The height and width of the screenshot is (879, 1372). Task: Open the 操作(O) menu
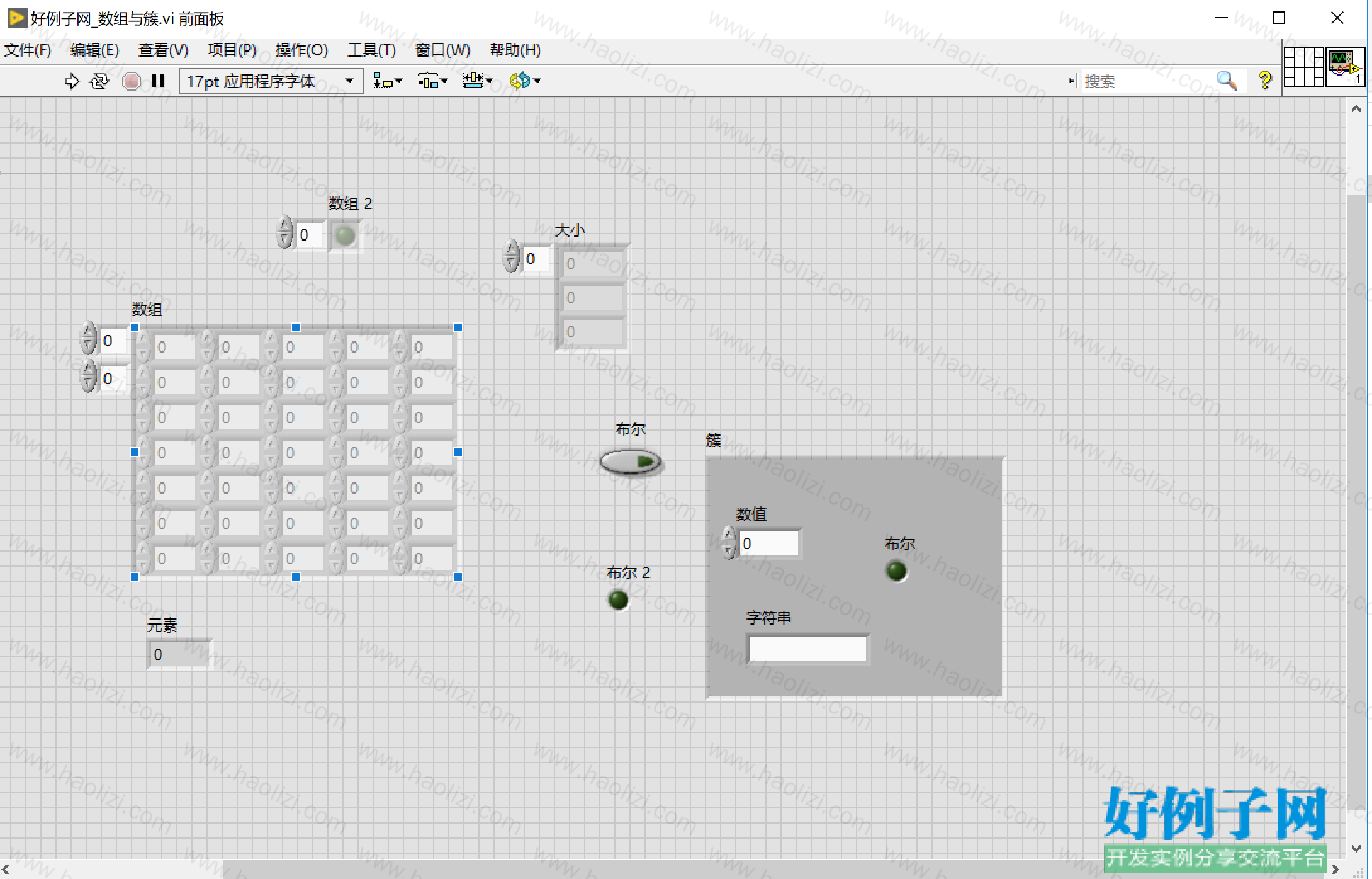pos(301,50)
